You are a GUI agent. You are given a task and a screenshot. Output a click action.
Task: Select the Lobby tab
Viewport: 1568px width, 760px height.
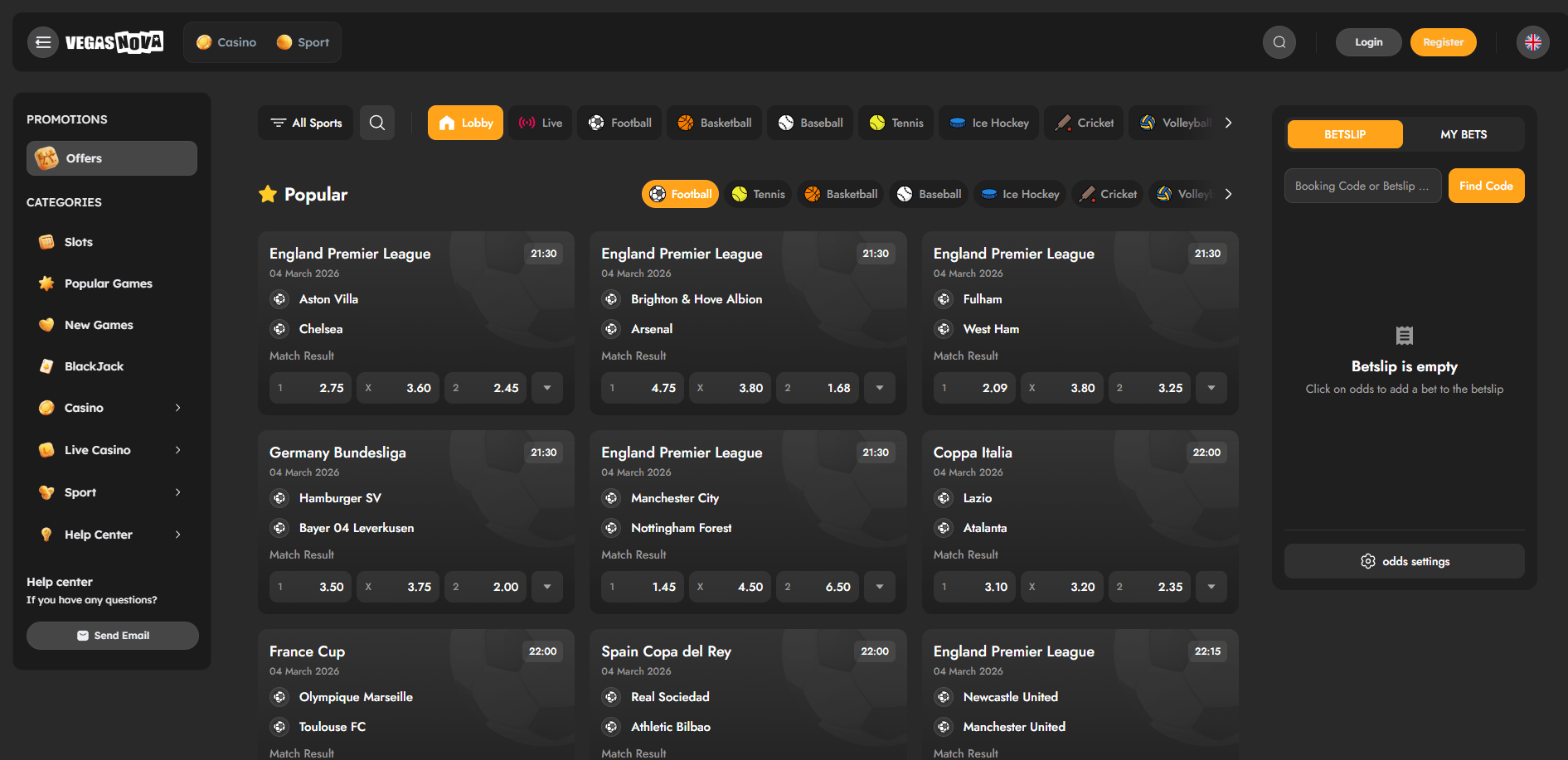(464, 122)
